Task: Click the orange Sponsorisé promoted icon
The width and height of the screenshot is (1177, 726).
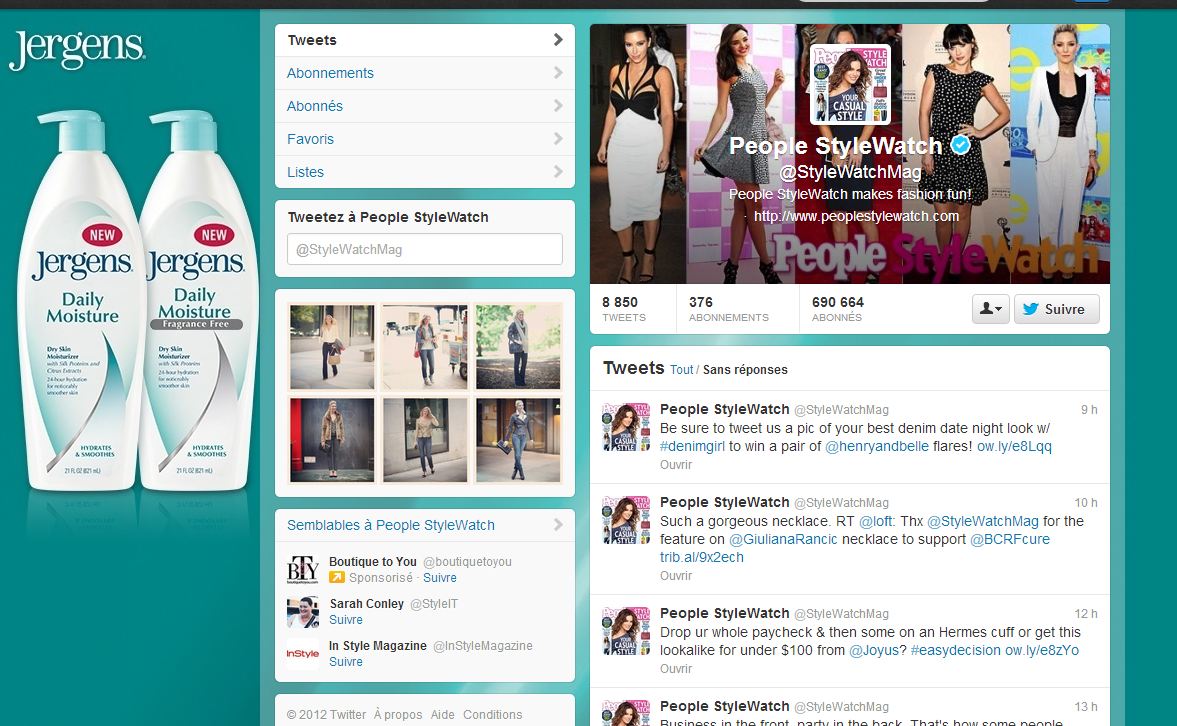Action: tap(337, 577)
